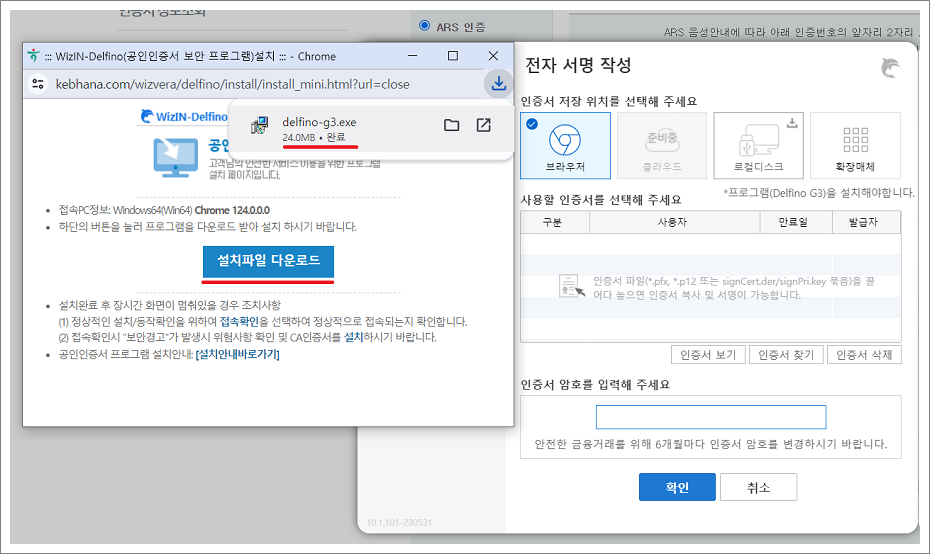This screenshot has height=554, width=930.
Task: Maximize the WizIN-Delfino popup window
Action: [453, 56]
